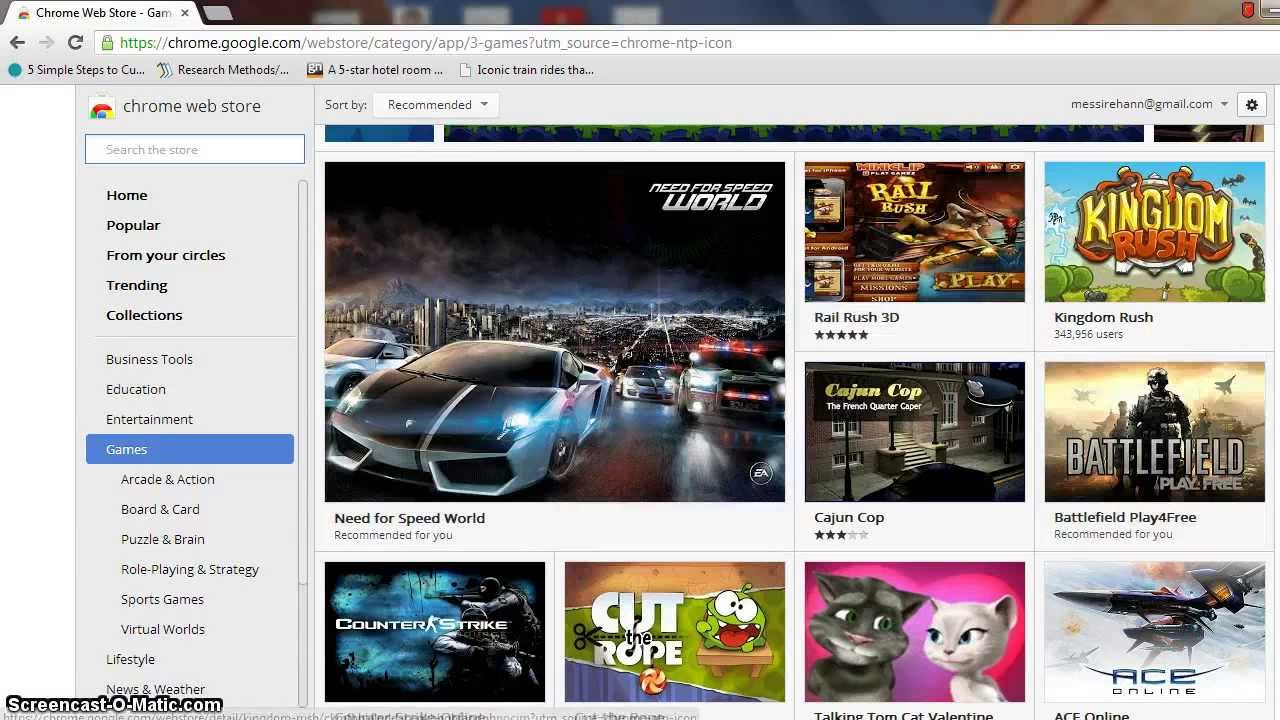Screen dimensions: 1280x720
Task: Click the Cajun Cop star rating
Action: [841, 535]
